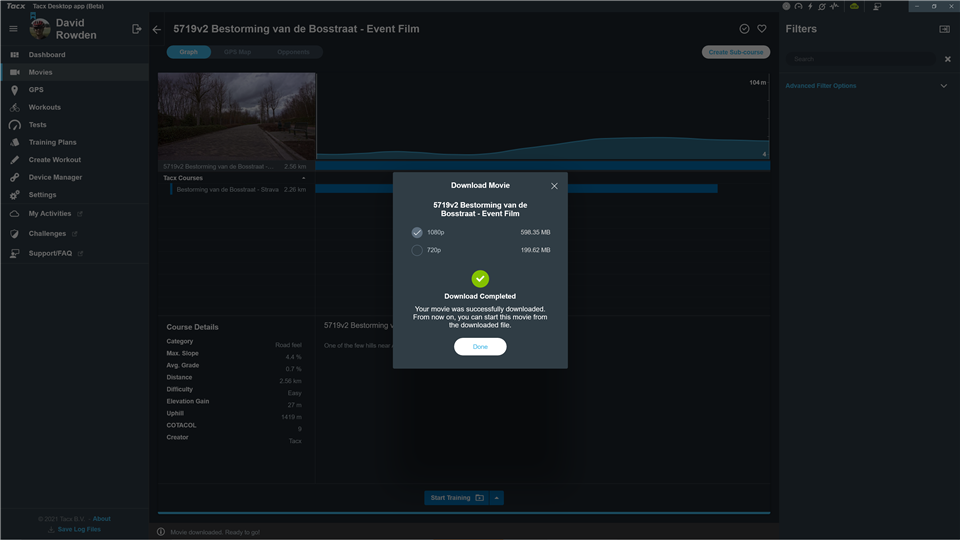Favorite the movie with the heart icon

[762, 29]
